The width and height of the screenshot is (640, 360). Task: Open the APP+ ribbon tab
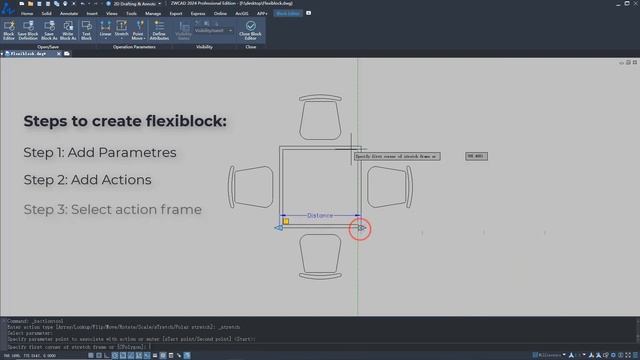click(x=262, y=13)
